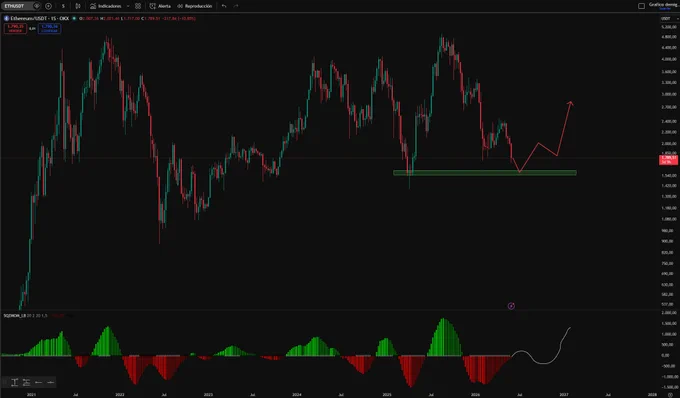Click the 2022 label on time axis

[x=120, y=395]
